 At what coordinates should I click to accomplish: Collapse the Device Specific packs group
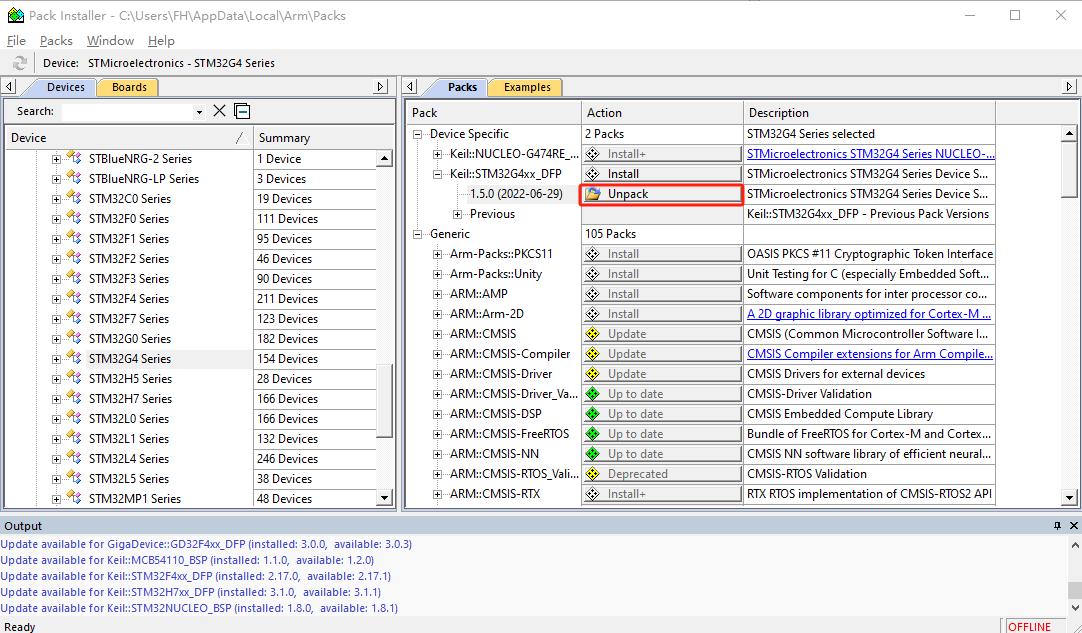418,134
